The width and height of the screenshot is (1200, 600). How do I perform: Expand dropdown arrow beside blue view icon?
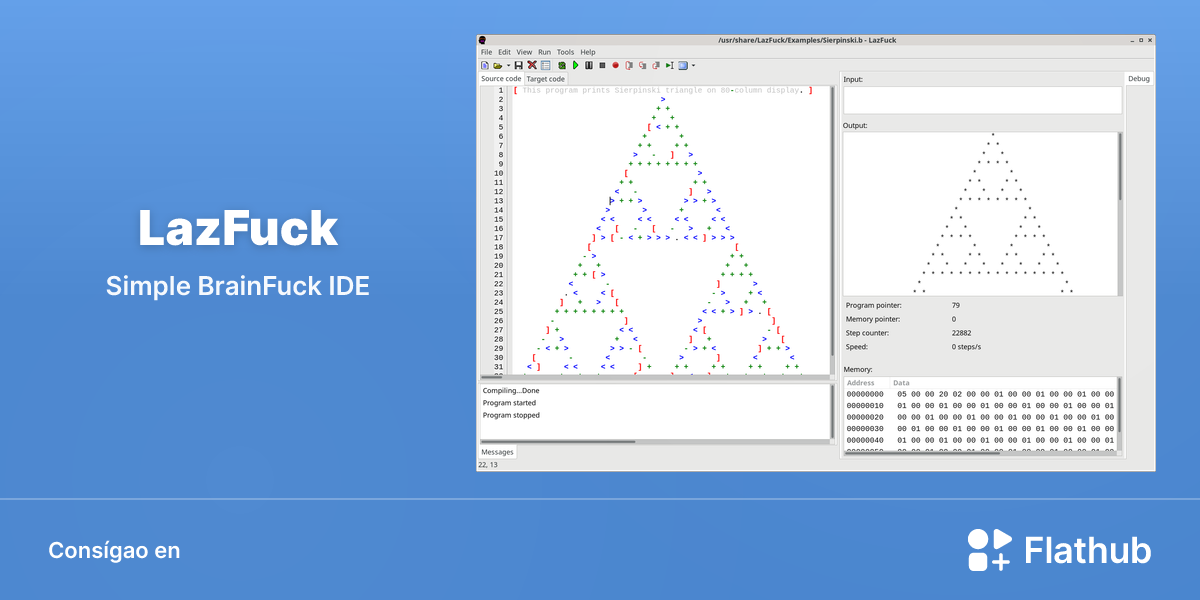(693, 65)
